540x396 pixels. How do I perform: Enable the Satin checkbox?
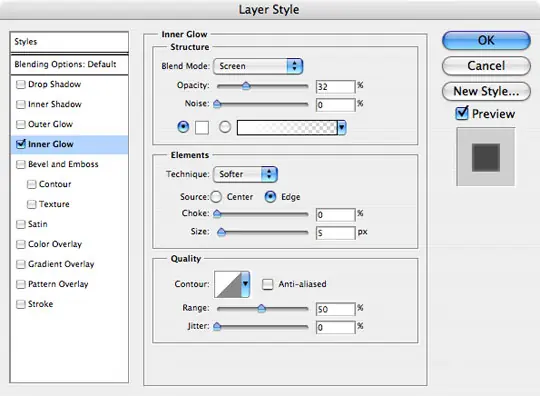[21, 224]
